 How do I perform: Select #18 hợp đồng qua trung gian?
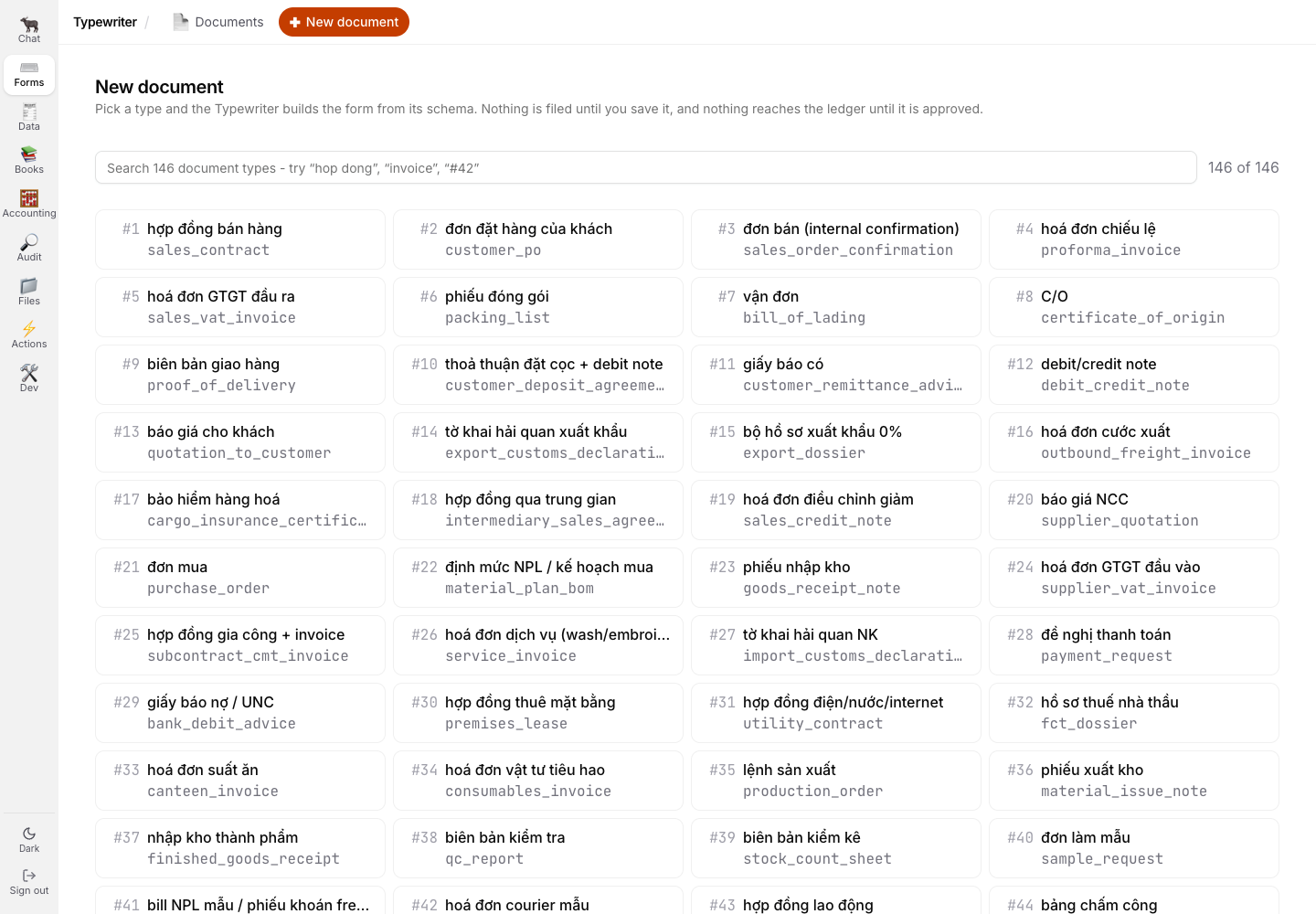(538, 510)
